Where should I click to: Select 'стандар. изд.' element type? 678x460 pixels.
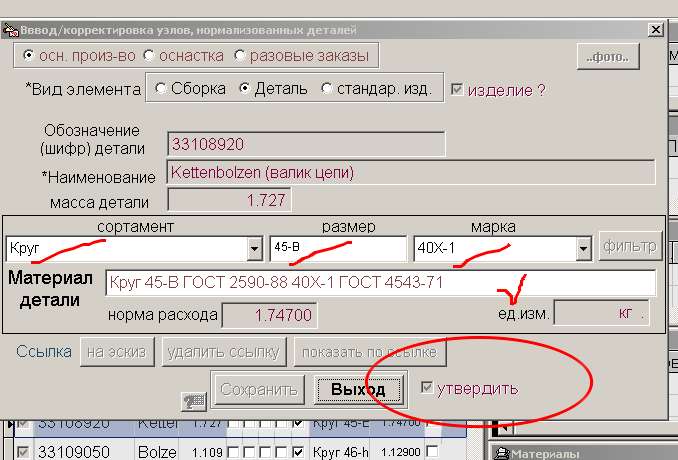click(326, 89)
